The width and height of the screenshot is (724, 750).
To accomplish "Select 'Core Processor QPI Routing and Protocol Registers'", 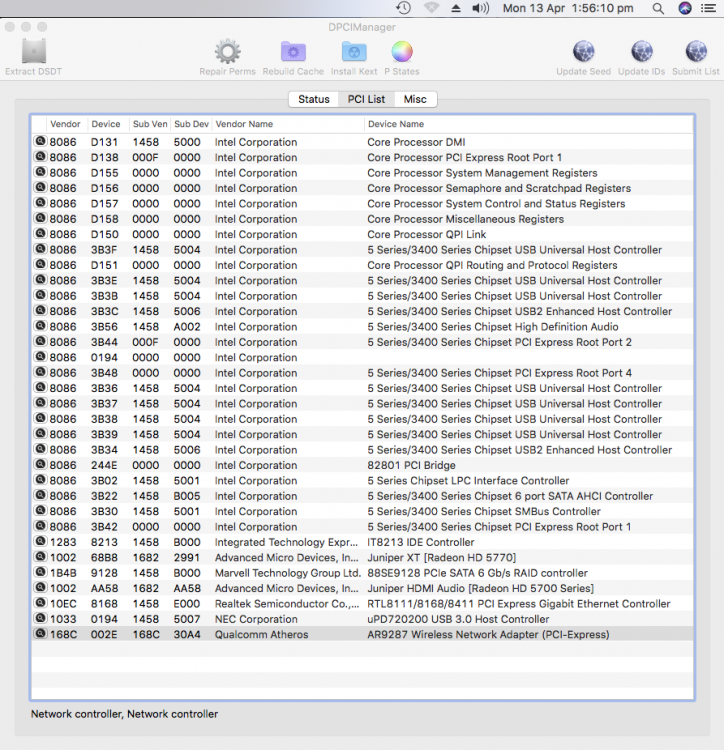I will point(362,265).
